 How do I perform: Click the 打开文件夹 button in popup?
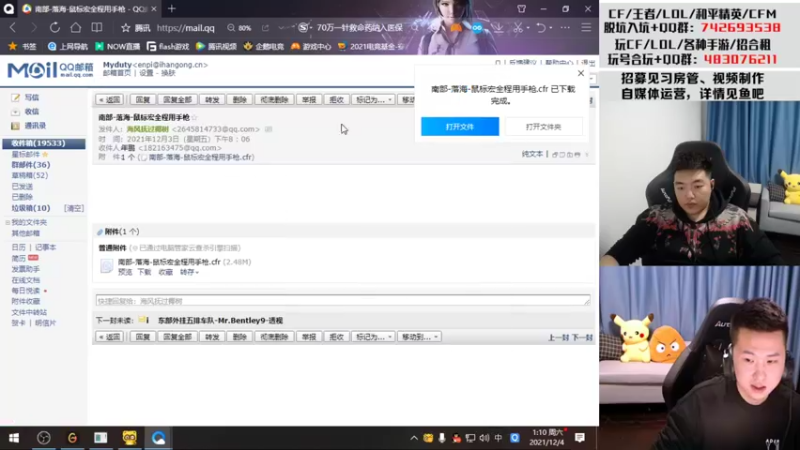coord(543,127)
